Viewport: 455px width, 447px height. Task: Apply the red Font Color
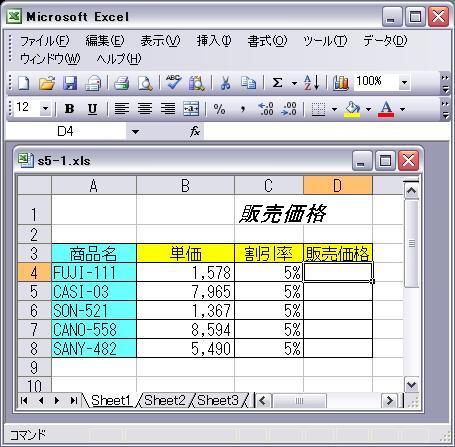click(x=386, y=109)
